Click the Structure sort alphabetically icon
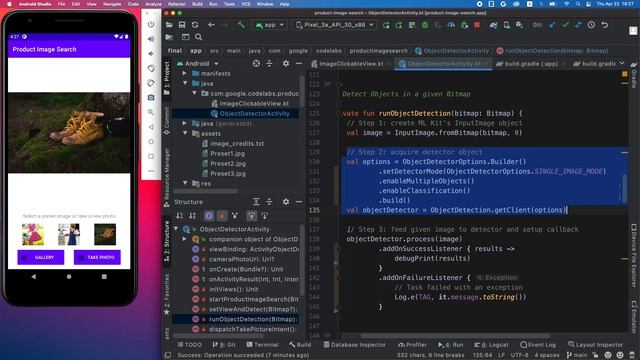The height and width of the screenshot is (360, 640). pyautogui.click(x=192, y=216)
